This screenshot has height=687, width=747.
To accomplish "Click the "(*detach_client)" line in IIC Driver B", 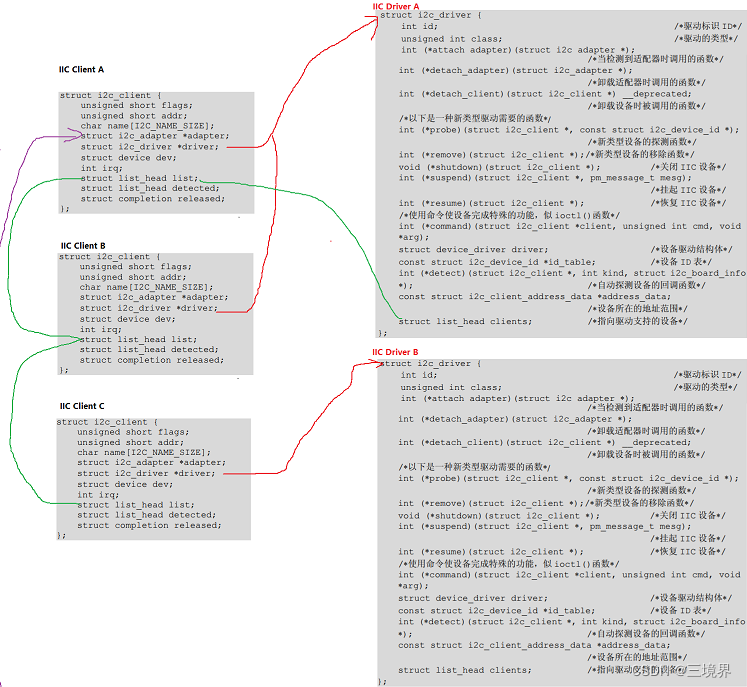I will pos(545,442).
